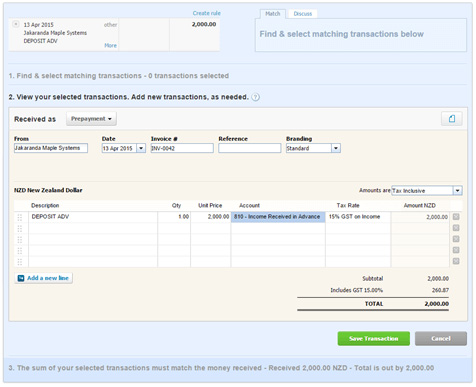Expand the Amounts are Tax Inclusive dropdown

point(458,190)
